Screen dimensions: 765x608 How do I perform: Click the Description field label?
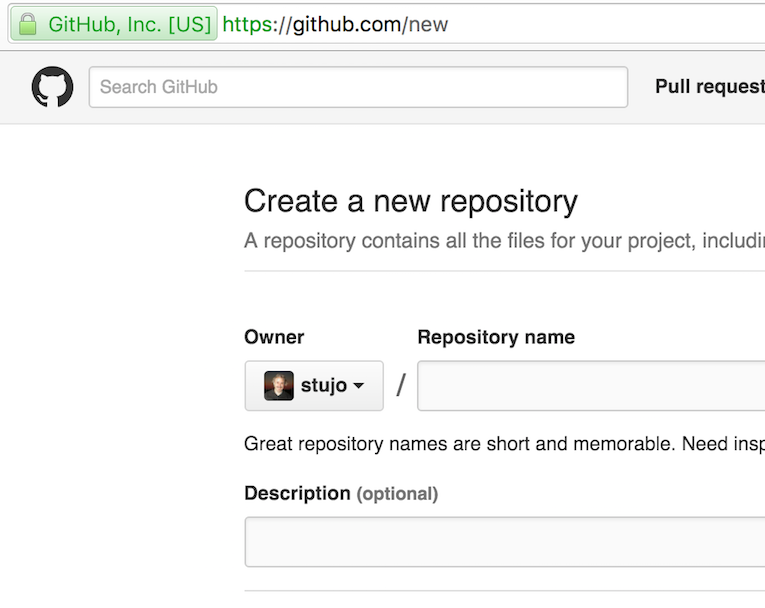click(x=297, y=493)
